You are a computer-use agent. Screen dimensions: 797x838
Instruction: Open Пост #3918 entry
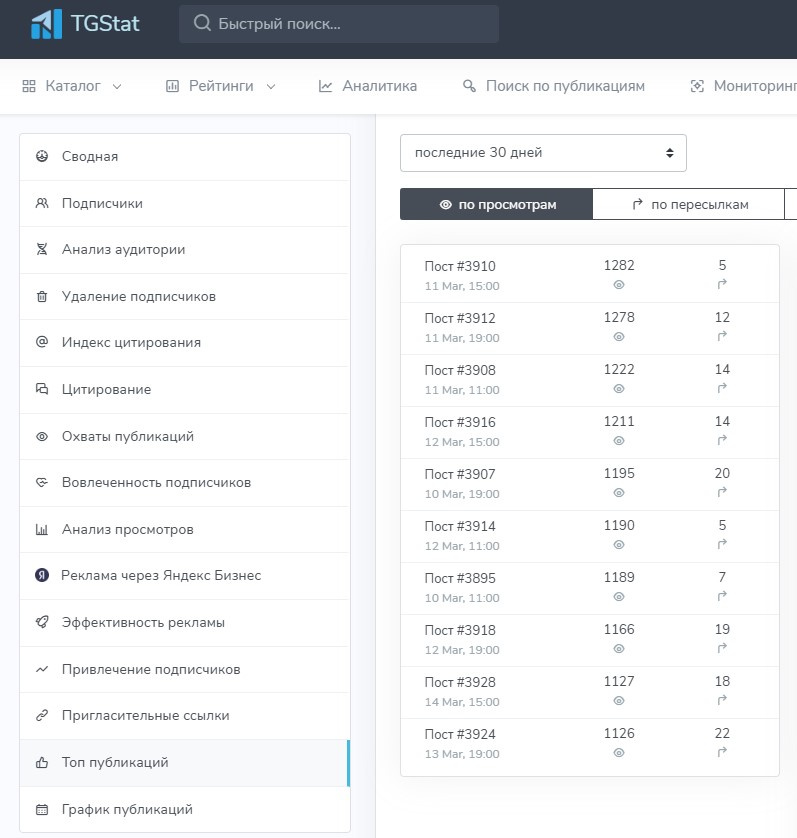[x=590, y=640]
